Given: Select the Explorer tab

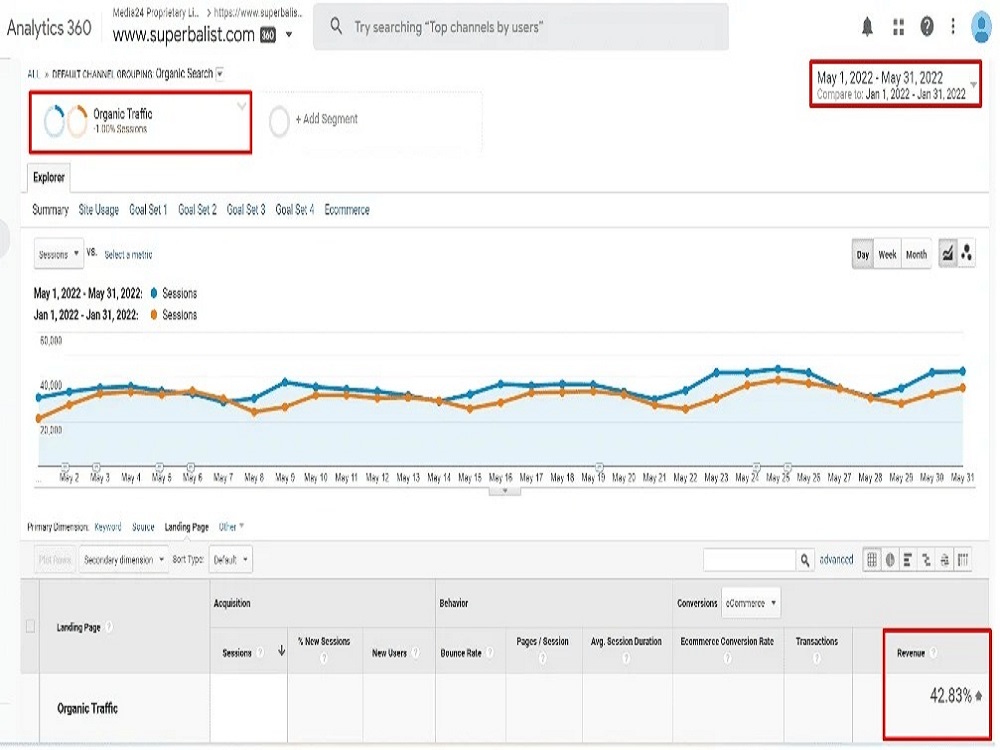Looking at the screenshot, I should click(48, 177).
